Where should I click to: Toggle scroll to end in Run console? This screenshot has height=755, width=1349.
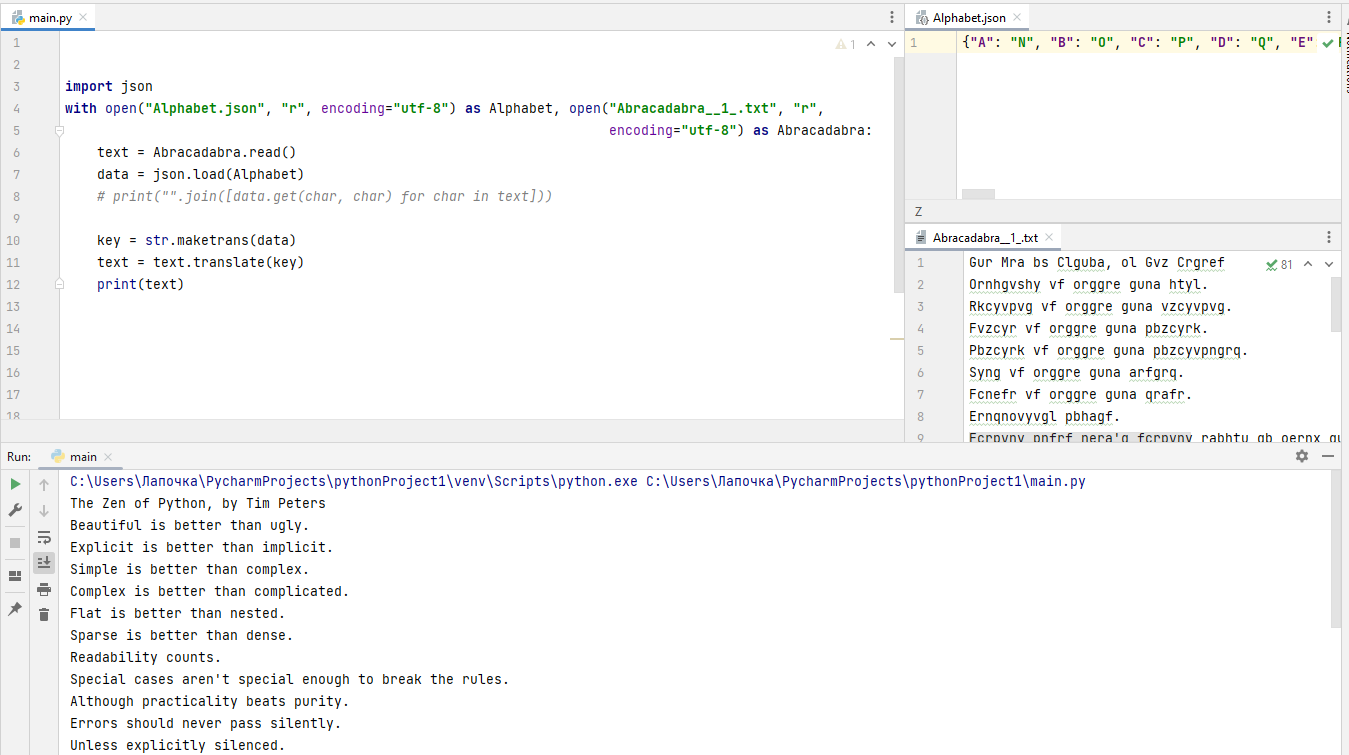44,563
